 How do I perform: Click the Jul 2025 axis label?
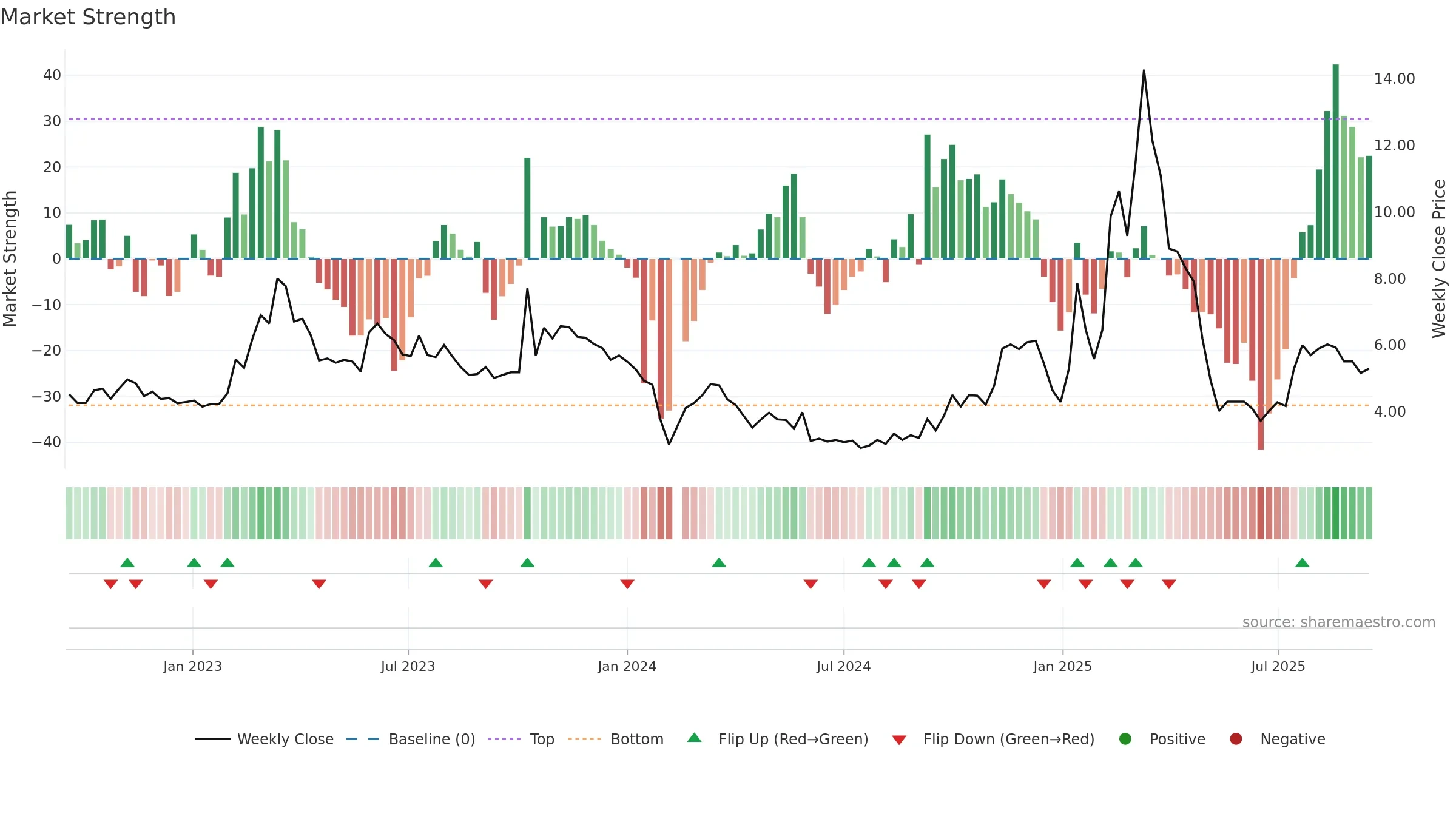point(1278,667)
